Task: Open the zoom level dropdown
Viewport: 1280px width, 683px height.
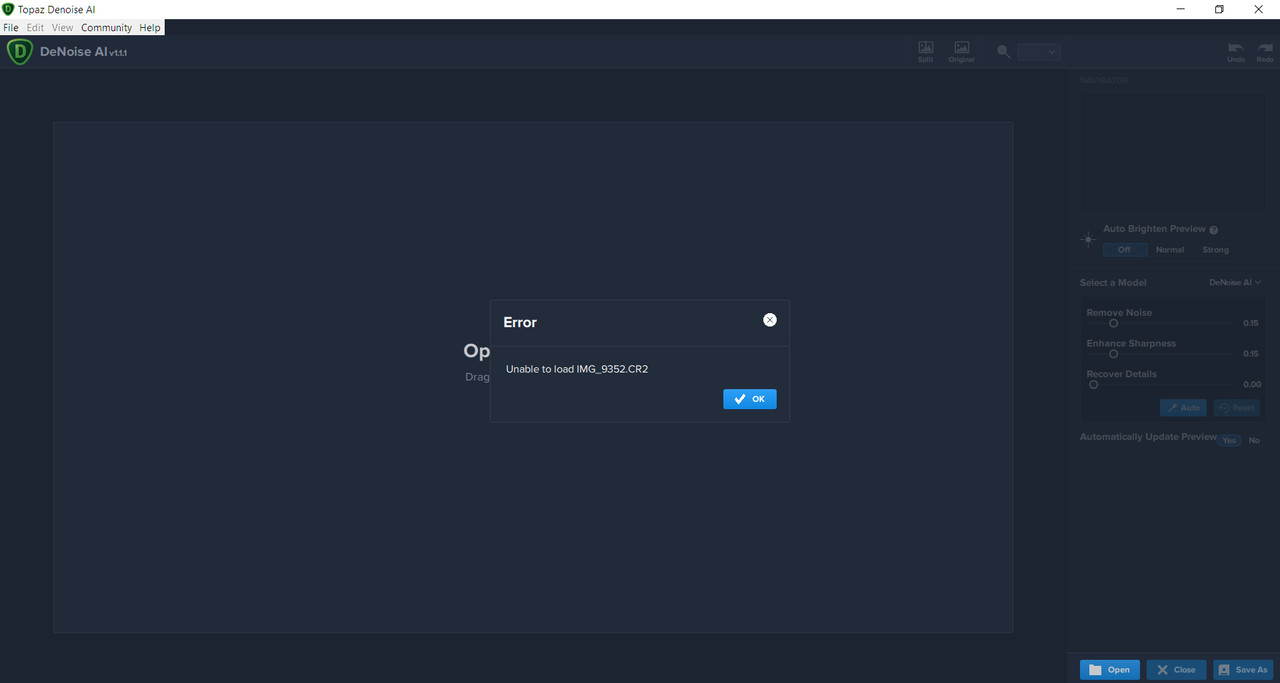Action: [1039, 52]
